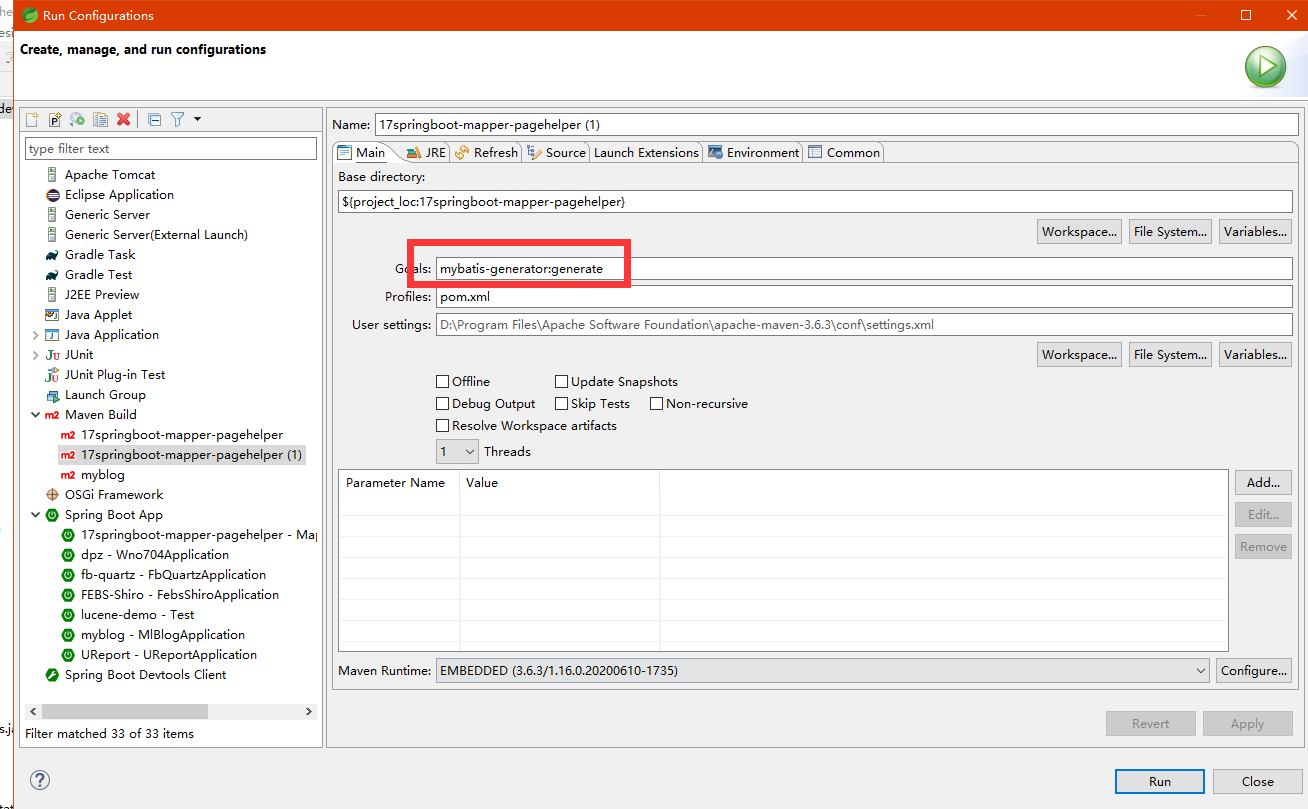Viewport: 1308px width, 809px height.
Task: Delete selected launch configuration with red X
Action: [x=123, y=120]
